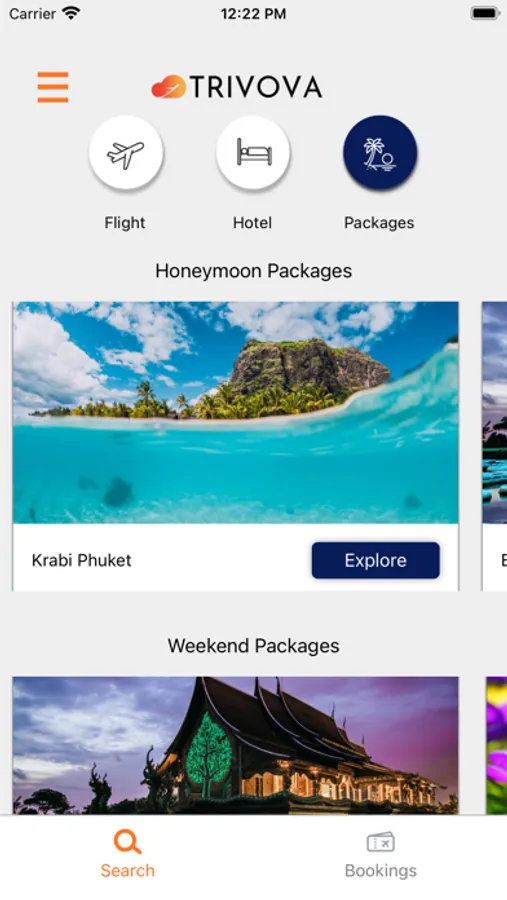Tap the Flight label text
The height and width of the screenshot is (900, 507).
(x=125, y=223)
